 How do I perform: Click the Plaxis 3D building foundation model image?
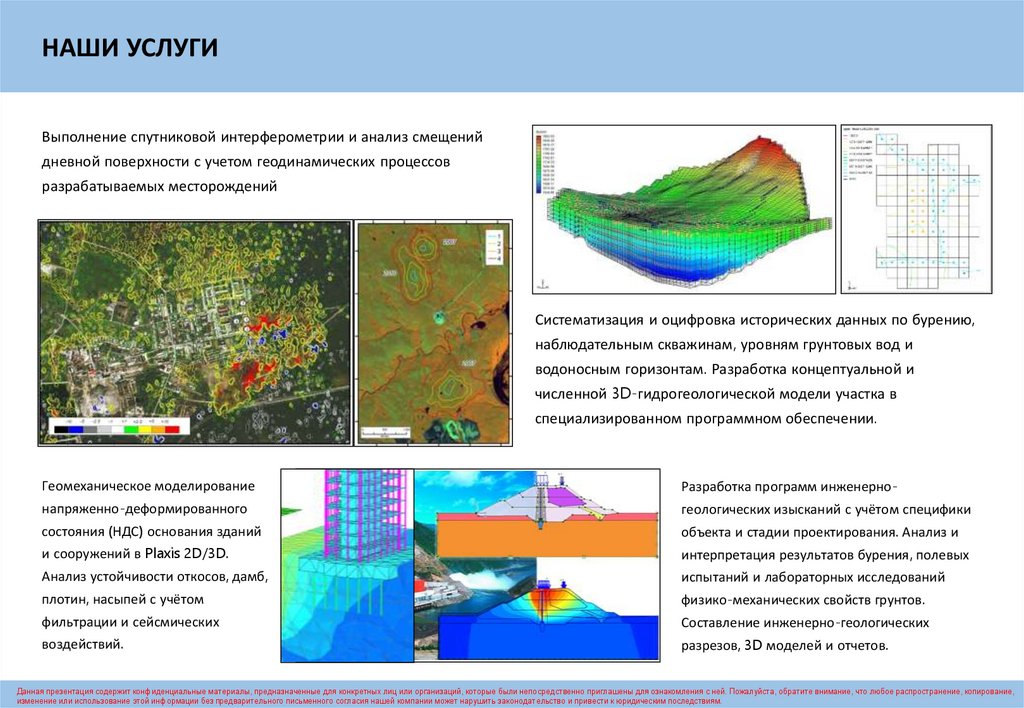click(347, 566)
